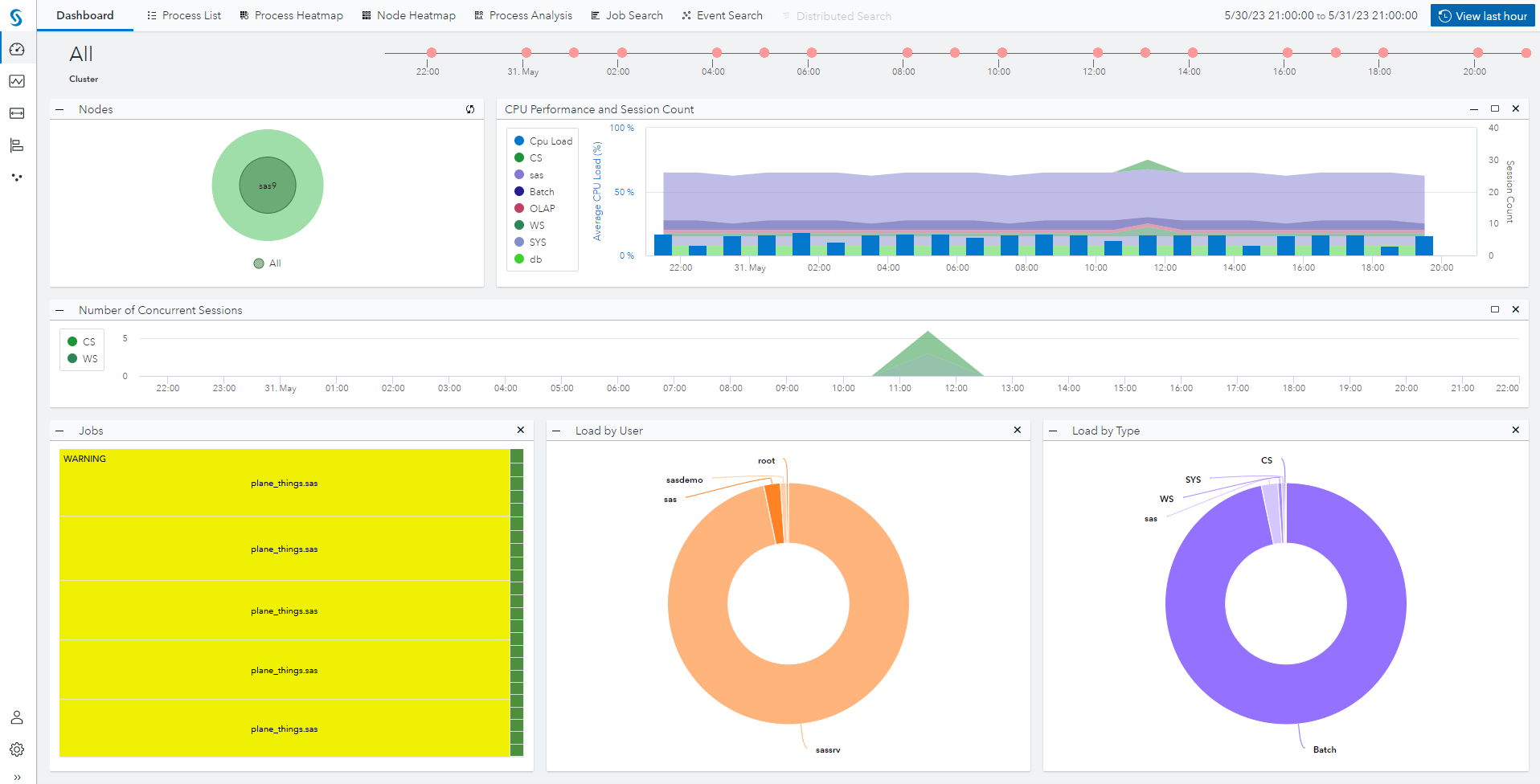Collapse the Load by Type panel
The height and width of the screenshot is (784, 1540).
point(1053,431)
